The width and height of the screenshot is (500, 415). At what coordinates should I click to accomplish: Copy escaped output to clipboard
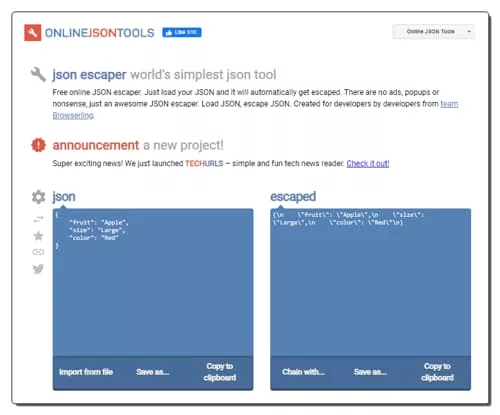tap(437, 372)
